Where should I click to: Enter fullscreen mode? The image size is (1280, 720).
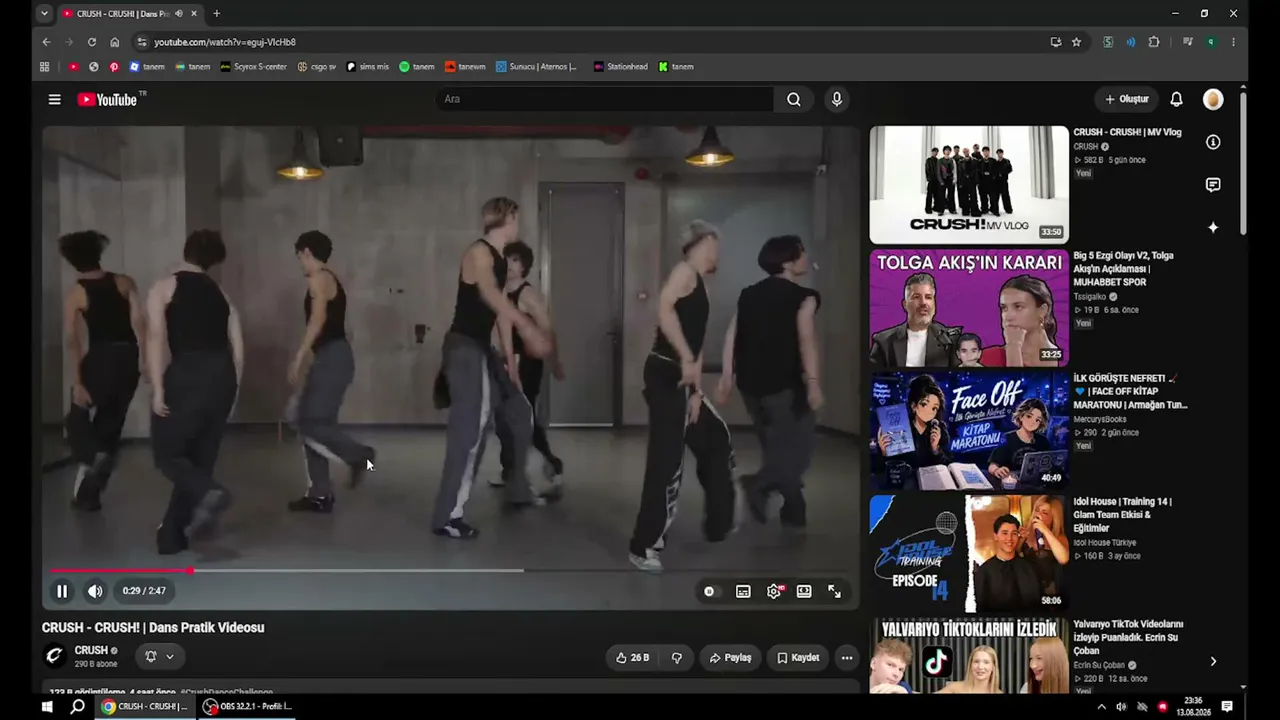tap(834, 591)
